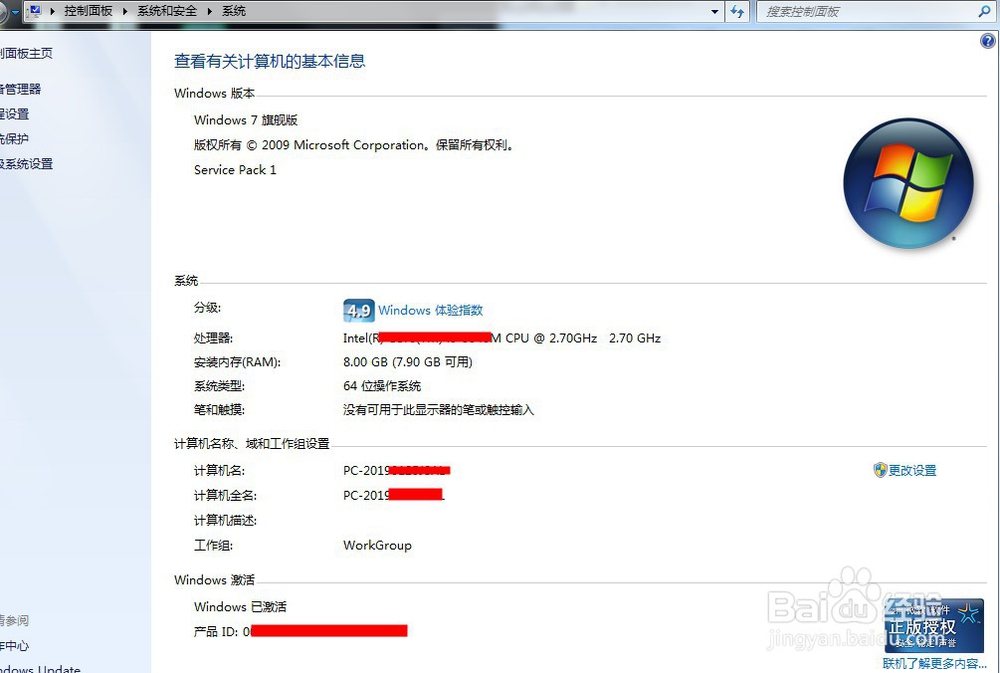The image size is (1000, 673).
Task: Click the Windows logo orb image
Action: tap(908, 183)
